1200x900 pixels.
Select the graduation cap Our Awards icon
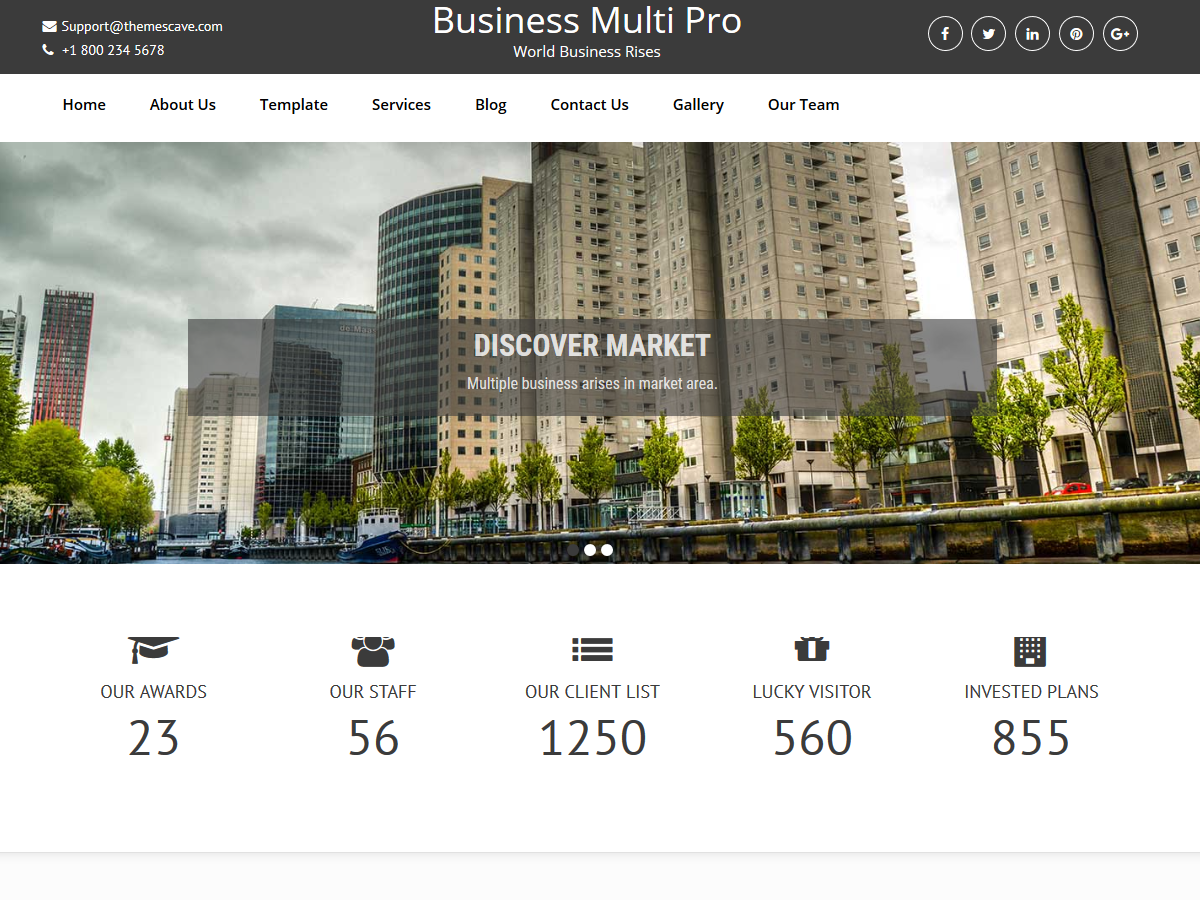(153, 648)
